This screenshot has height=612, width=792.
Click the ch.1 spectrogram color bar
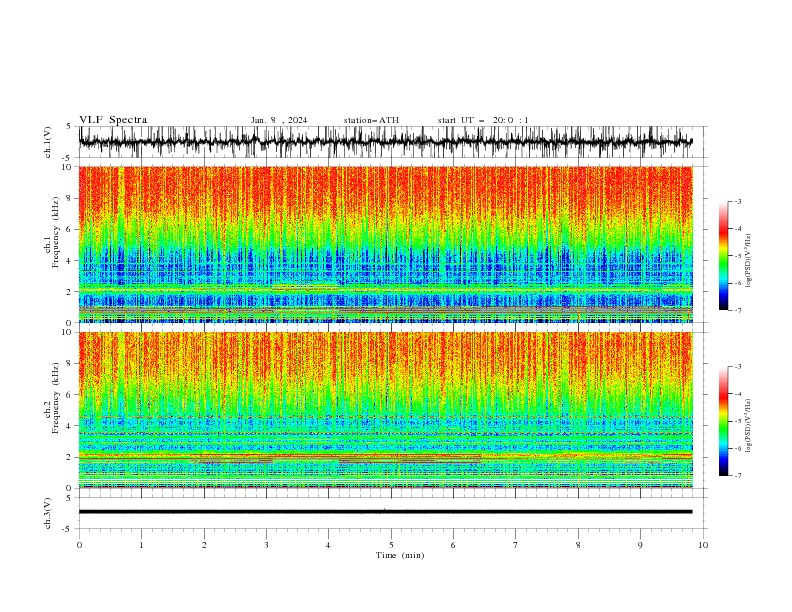[723, 256]
